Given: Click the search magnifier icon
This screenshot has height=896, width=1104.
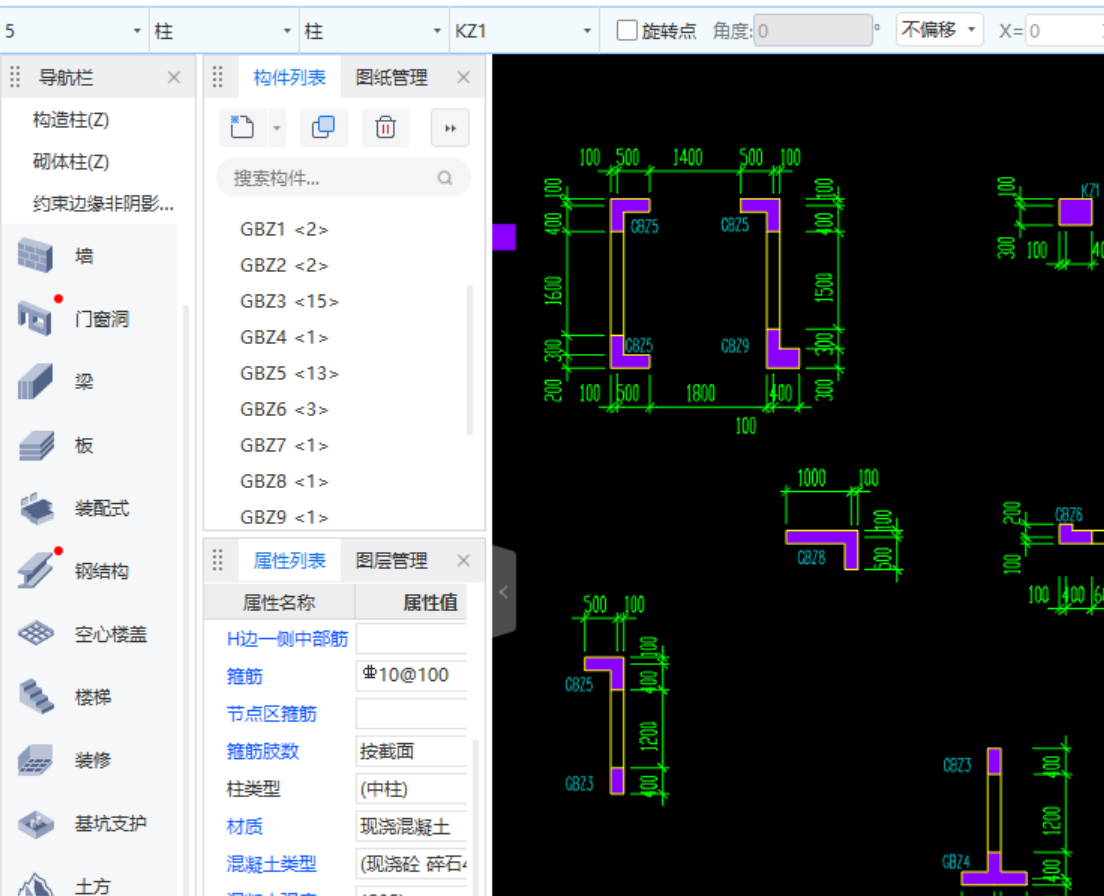Looking at the screenshot, I should coord(444,178).
